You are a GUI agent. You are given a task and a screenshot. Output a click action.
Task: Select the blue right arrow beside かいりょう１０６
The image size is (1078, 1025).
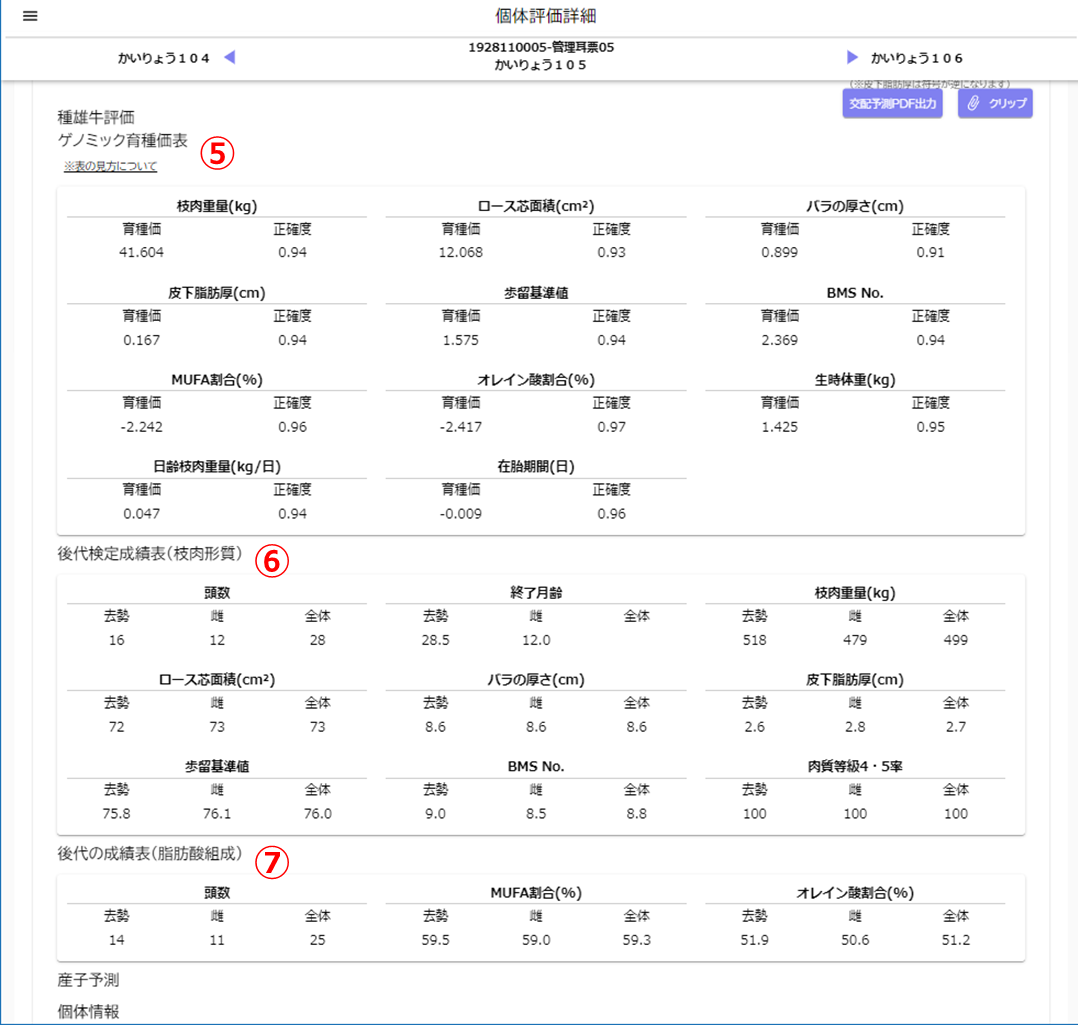pyautogui.click(x=851, y=57)
